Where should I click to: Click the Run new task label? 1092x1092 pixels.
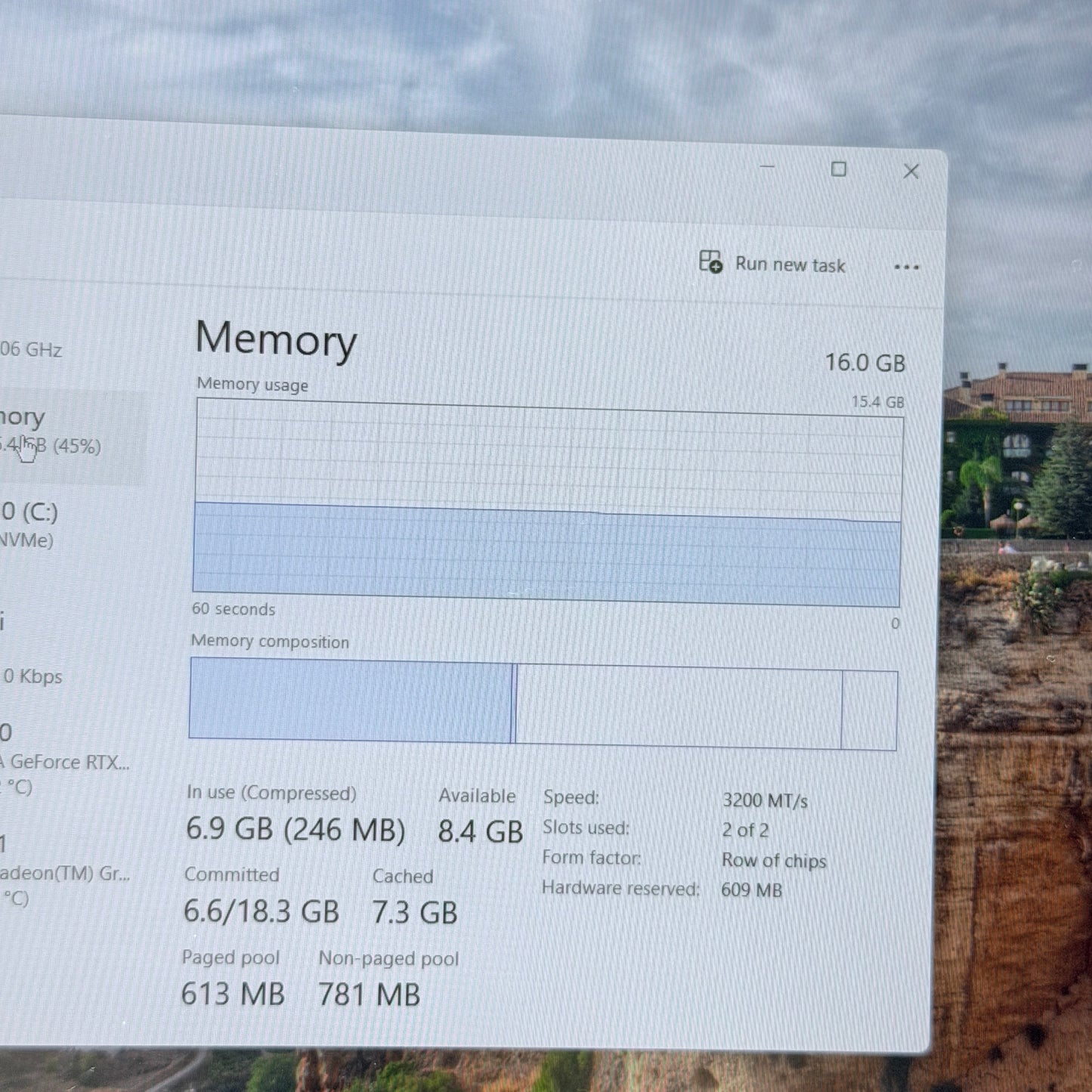790,265
